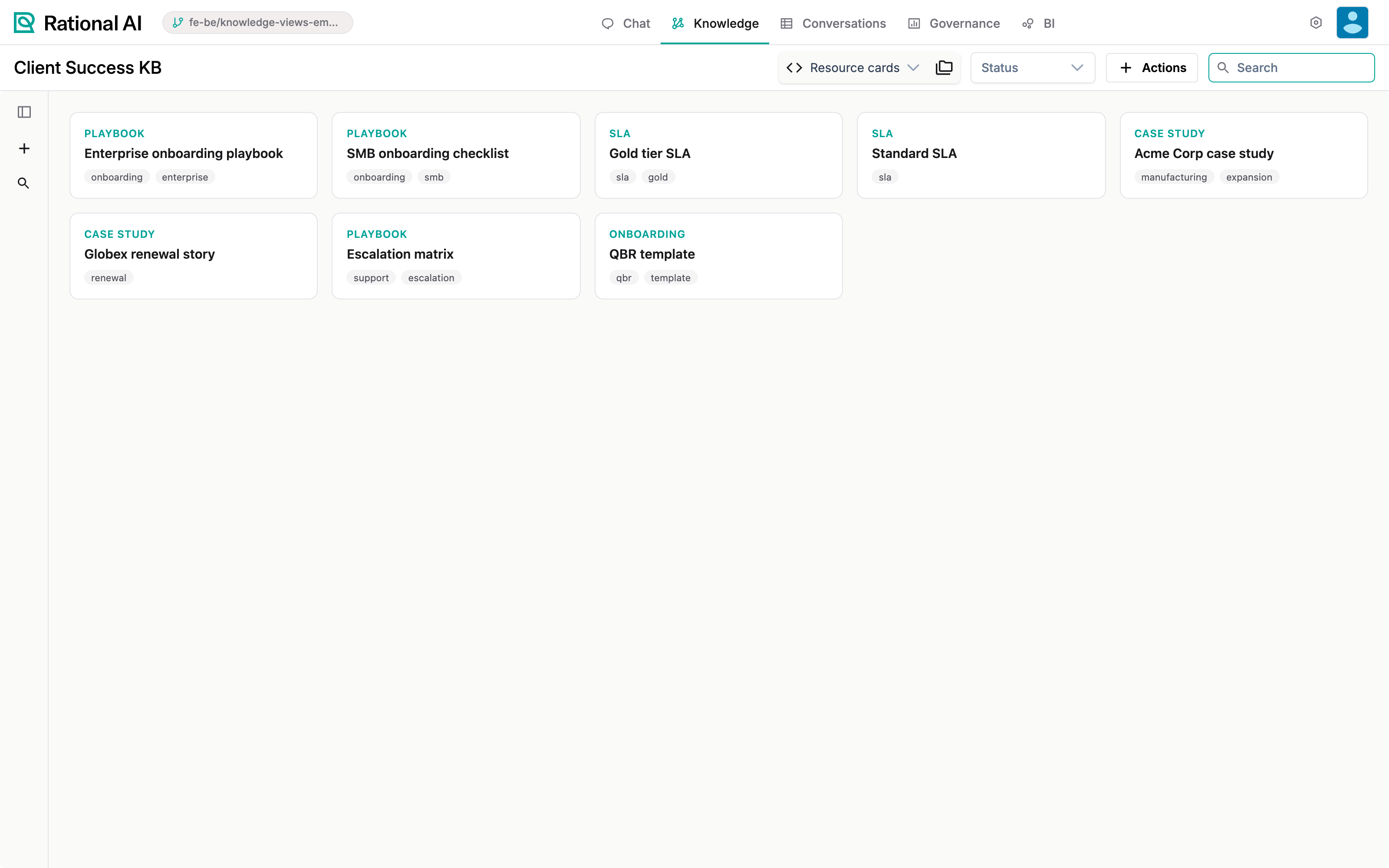Click the Rational AI brand name
The height and width of the screenshot is (868, 1389).
pyautogui.click(x=92, y=23)
